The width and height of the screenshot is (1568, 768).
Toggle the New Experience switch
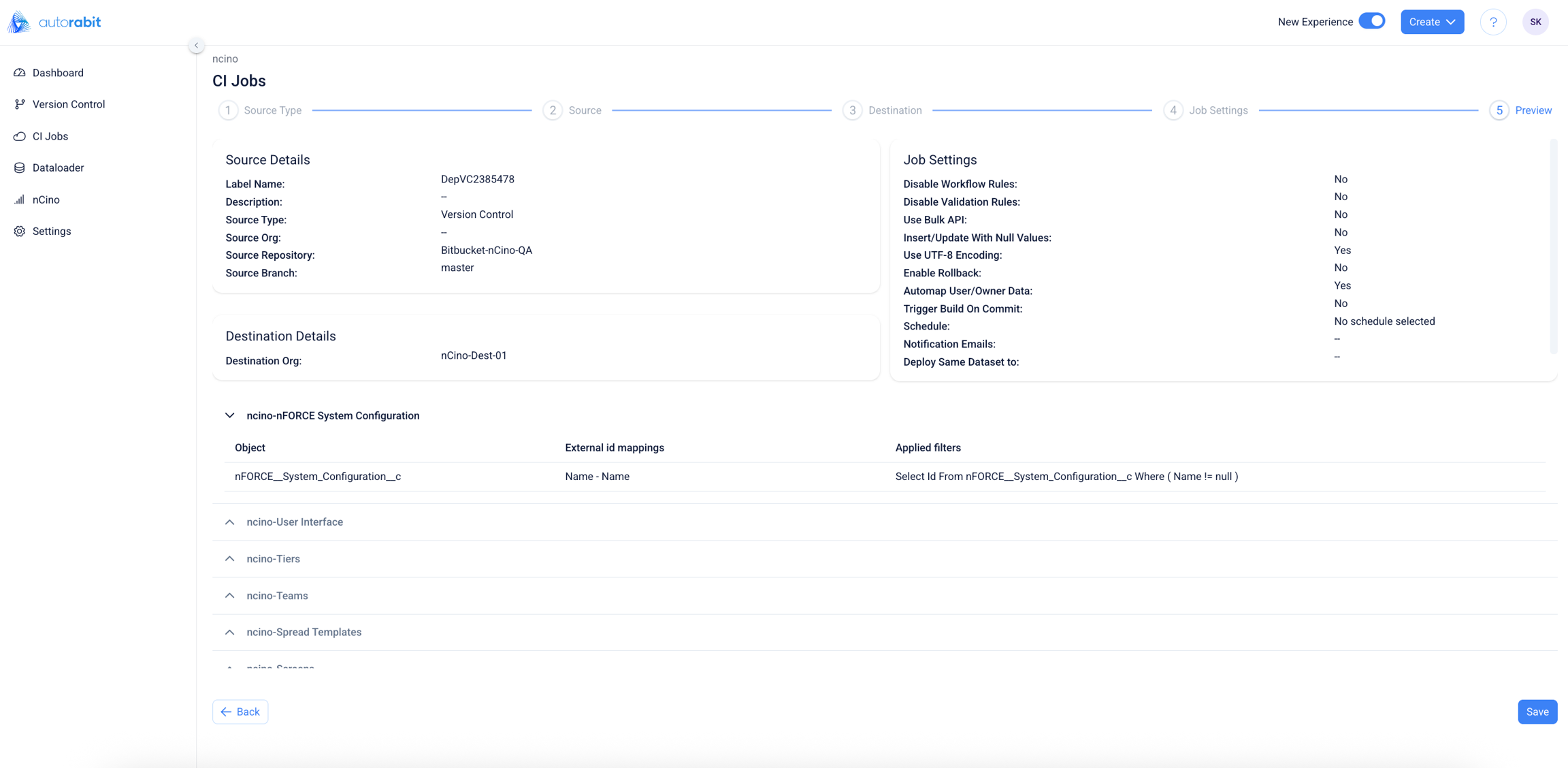[x=1371, y=21]
